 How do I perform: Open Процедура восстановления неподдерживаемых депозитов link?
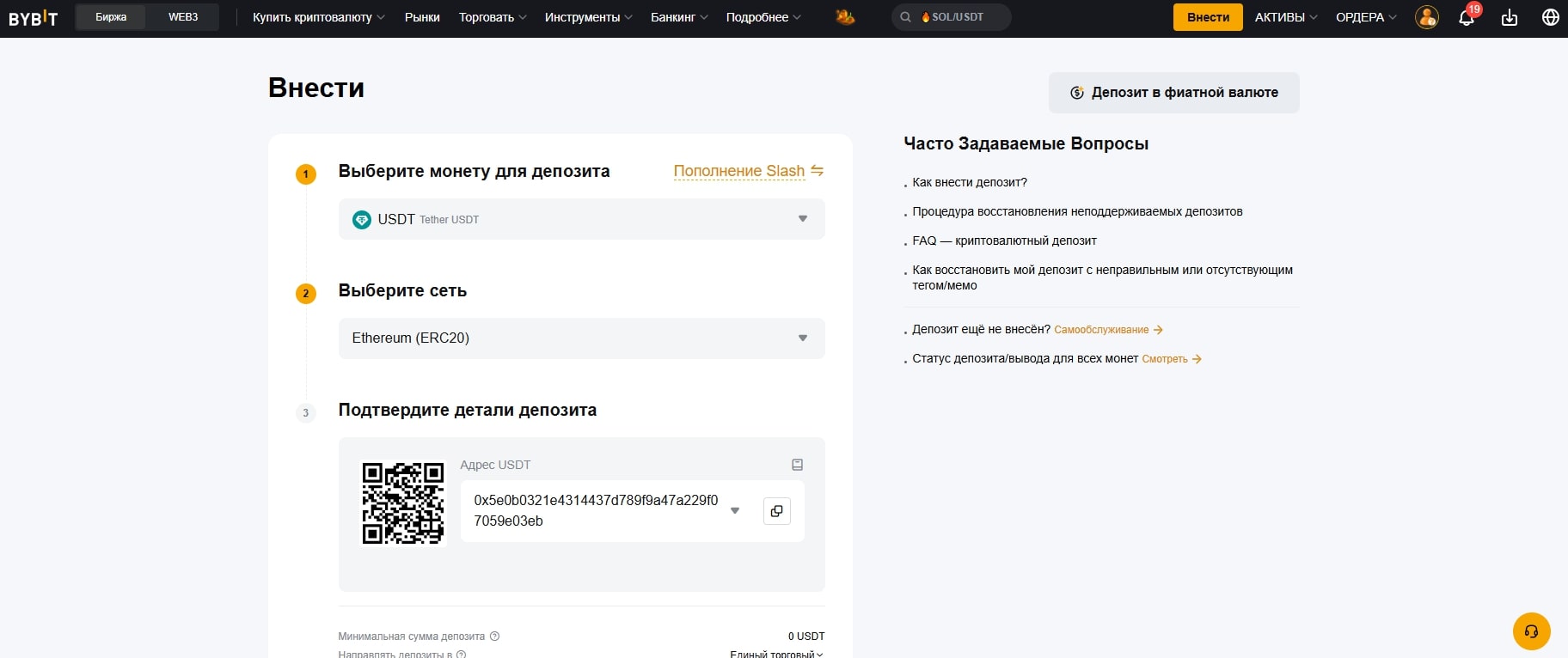(x=1077, y=211)
